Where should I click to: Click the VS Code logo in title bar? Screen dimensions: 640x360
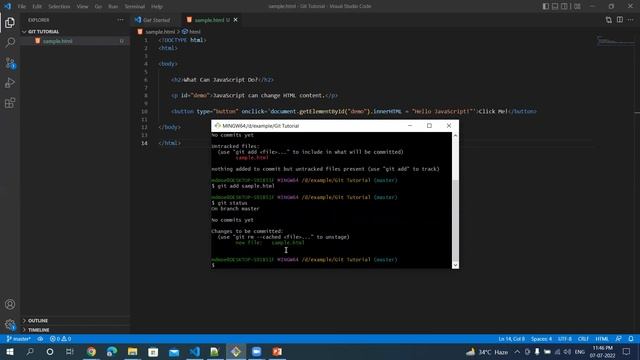[7, 6]
